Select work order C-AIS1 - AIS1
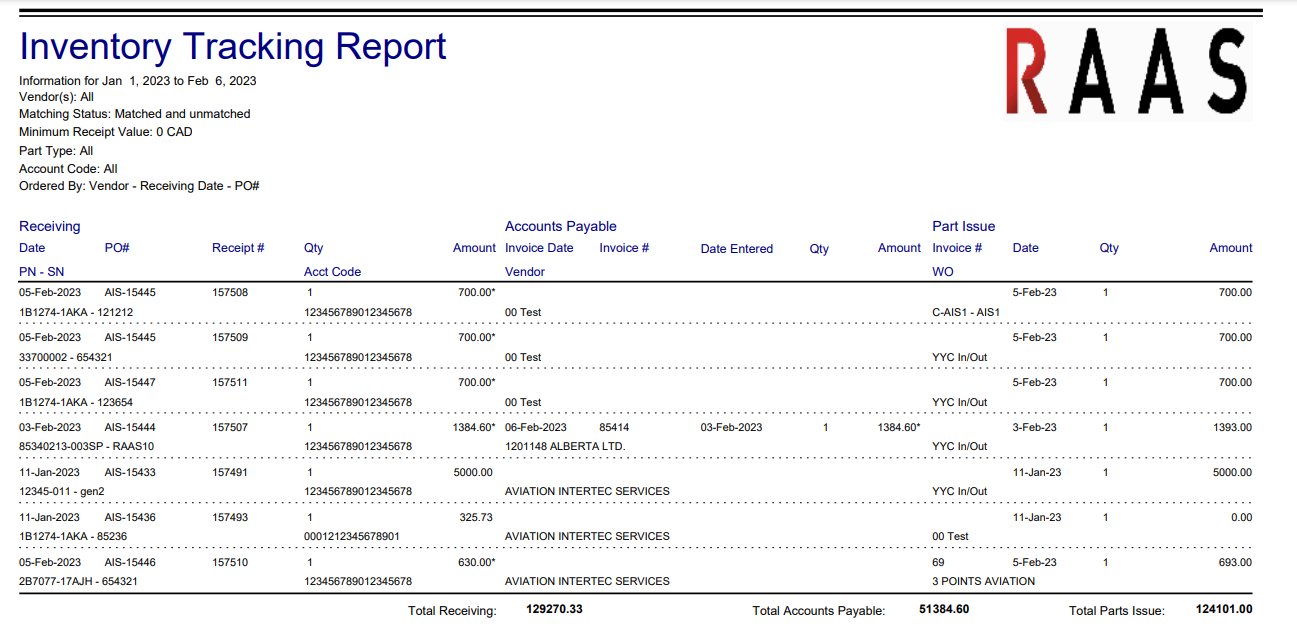 click(965, 312)
